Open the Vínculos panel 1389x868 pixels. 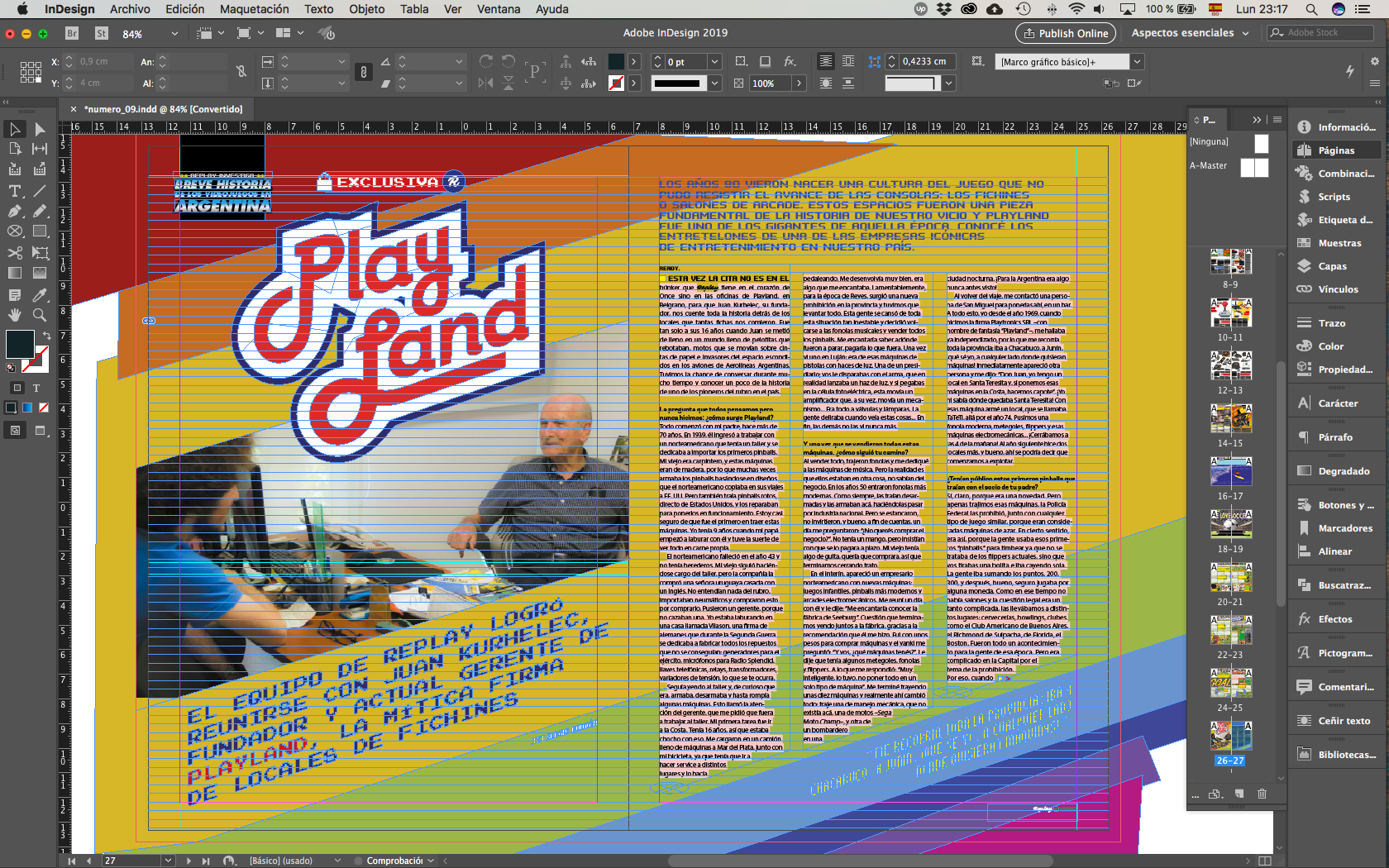click(1338, 289)
